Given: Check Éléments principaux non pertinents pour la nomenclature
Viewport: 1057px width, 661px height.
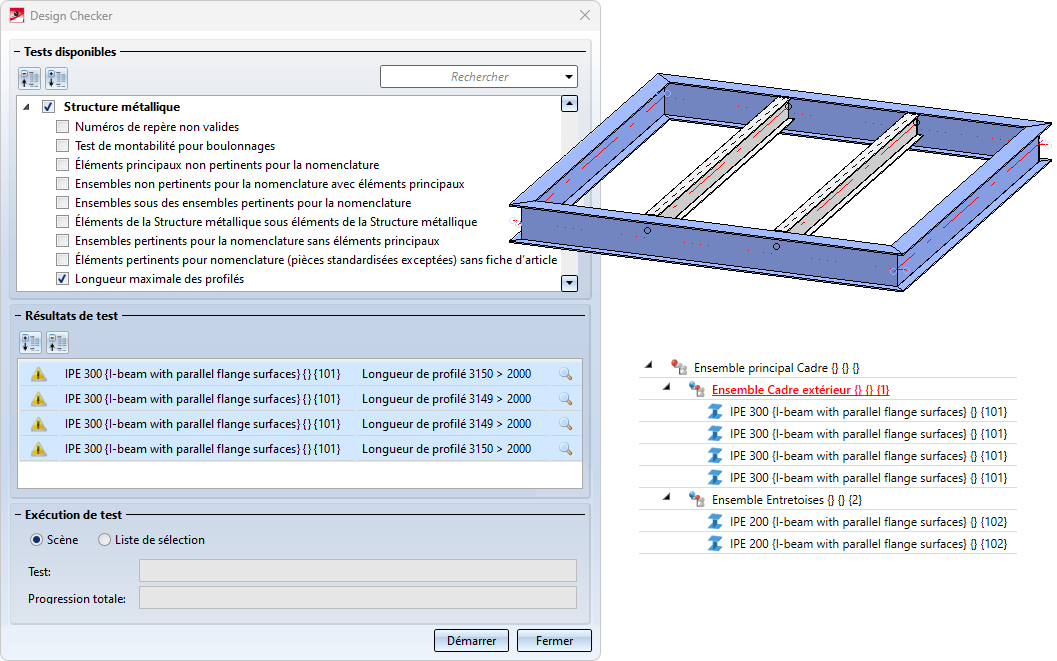Looking at the screenshot, I should click(63, 164).
